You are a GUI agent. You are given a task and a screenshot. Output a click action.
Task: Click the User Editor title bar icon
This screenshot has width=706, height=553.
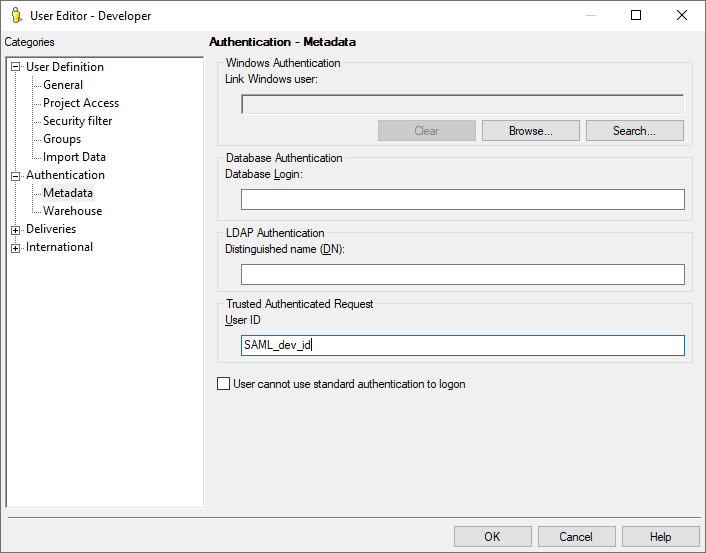(x=16, y=15)
